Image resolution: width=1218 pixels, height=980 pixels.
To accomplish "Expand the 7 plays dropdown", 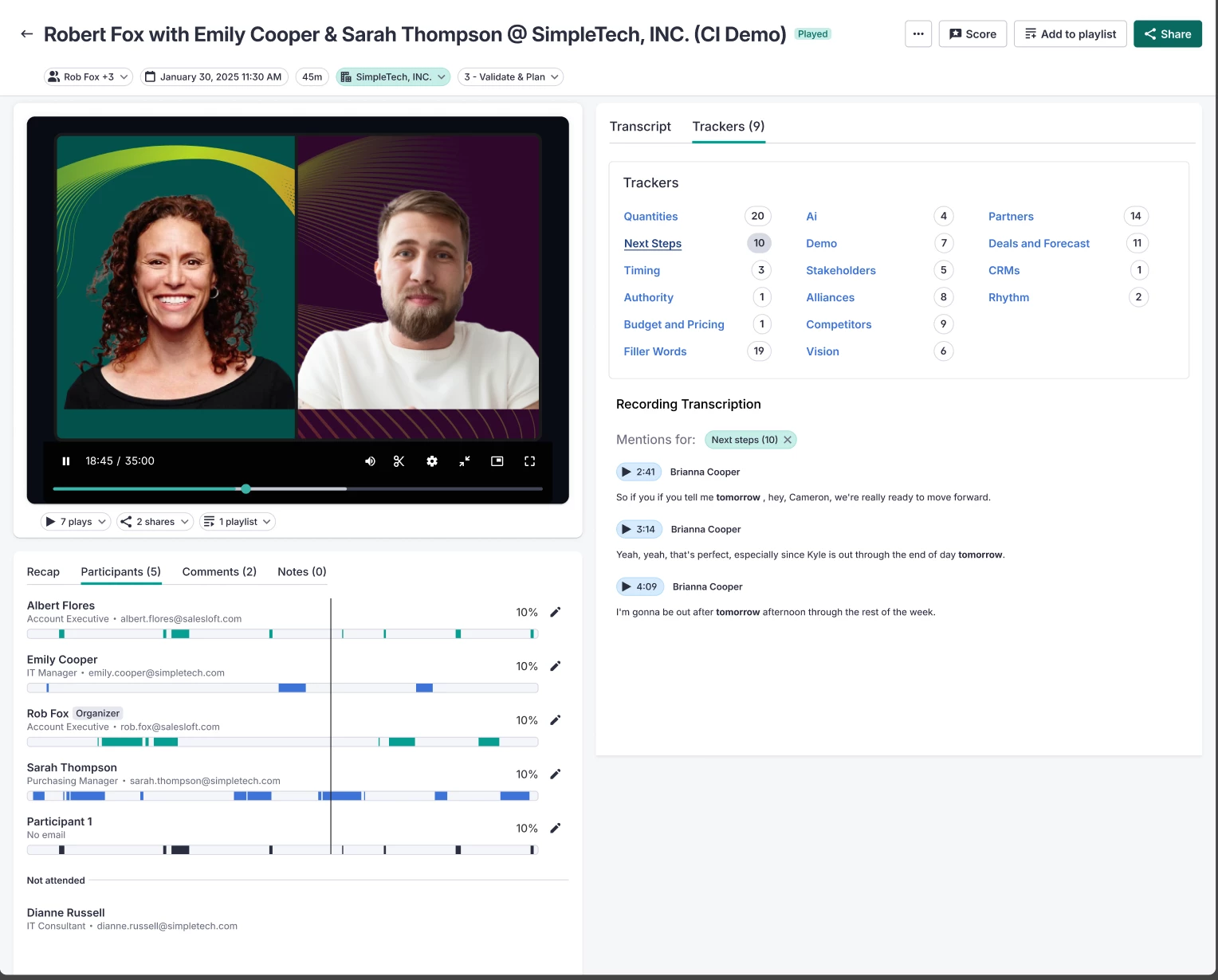I will tap(75, 522).
